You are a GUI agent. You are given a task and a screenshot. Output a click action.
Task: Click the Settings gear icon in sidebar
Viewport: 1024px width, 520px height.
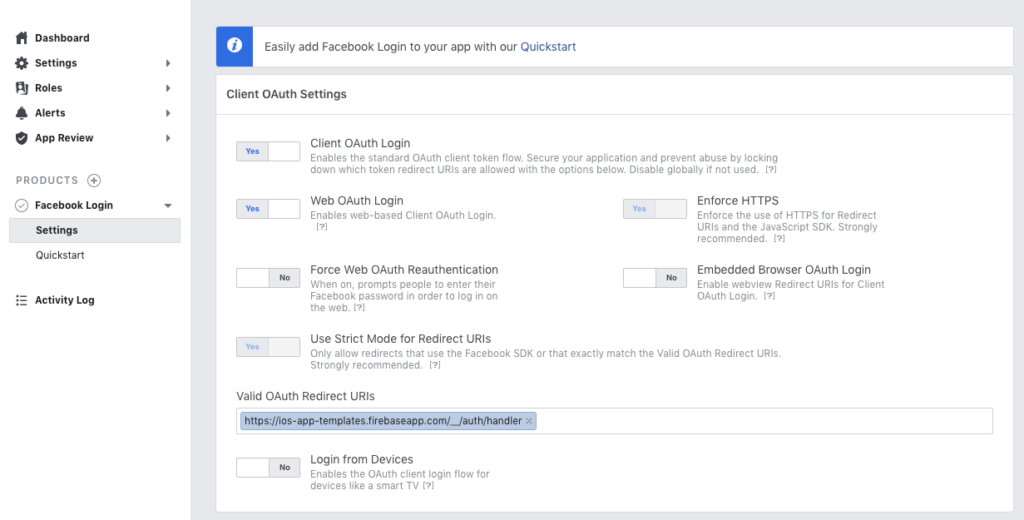[x=22, y=63]
